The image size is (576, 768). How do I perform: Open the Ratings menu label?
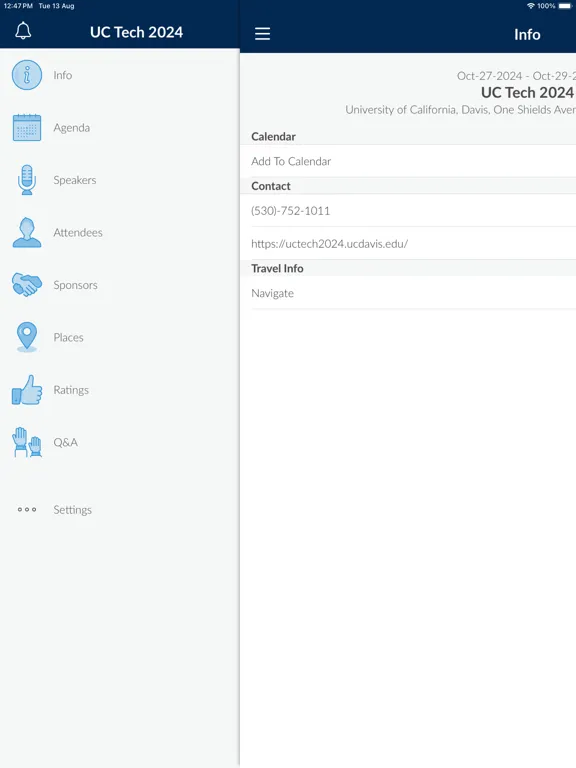tap(71, 390)
